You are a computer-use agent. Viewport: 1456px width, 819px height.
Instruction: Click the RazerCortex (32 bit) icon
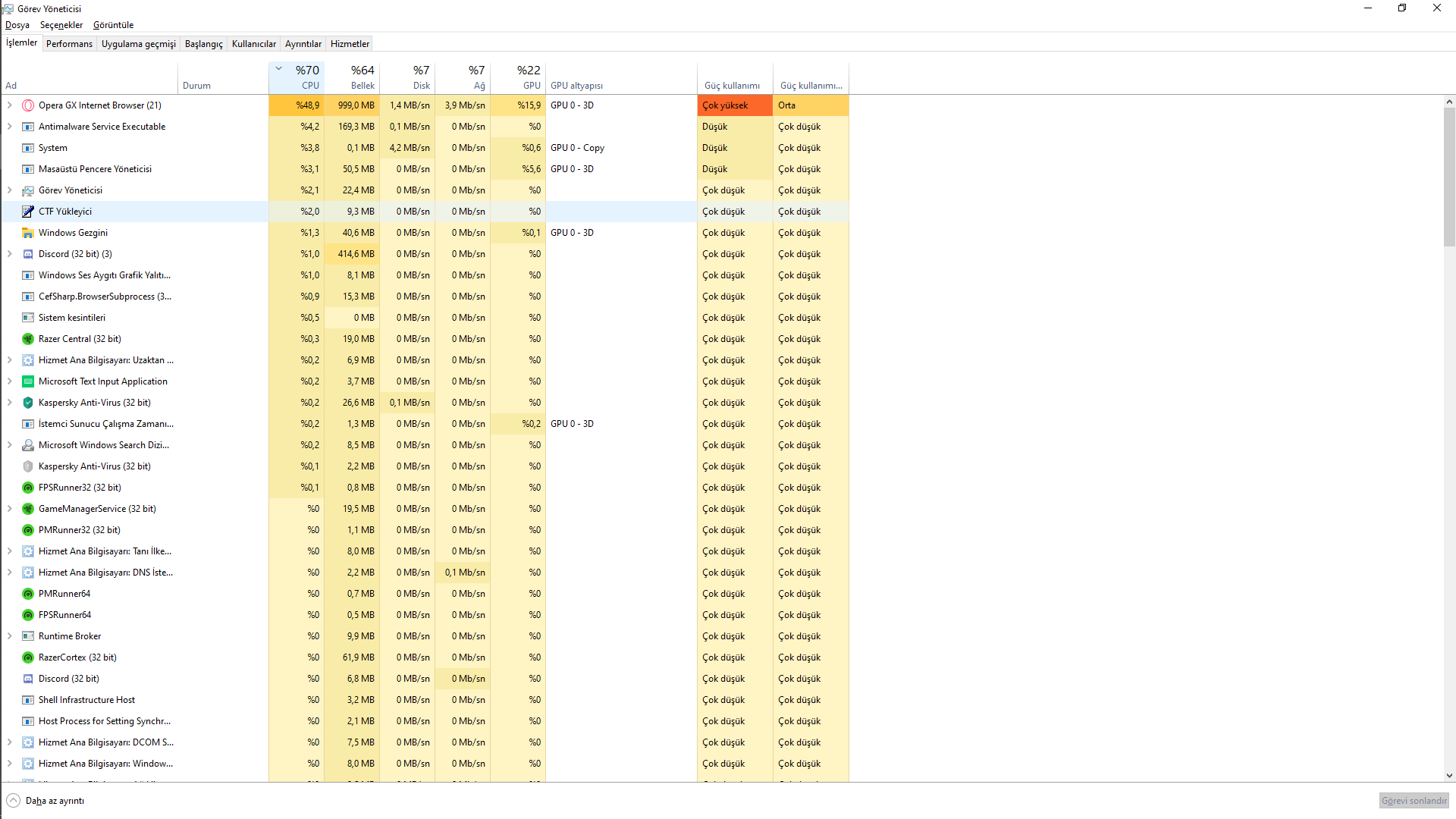(x=28, y=657)
